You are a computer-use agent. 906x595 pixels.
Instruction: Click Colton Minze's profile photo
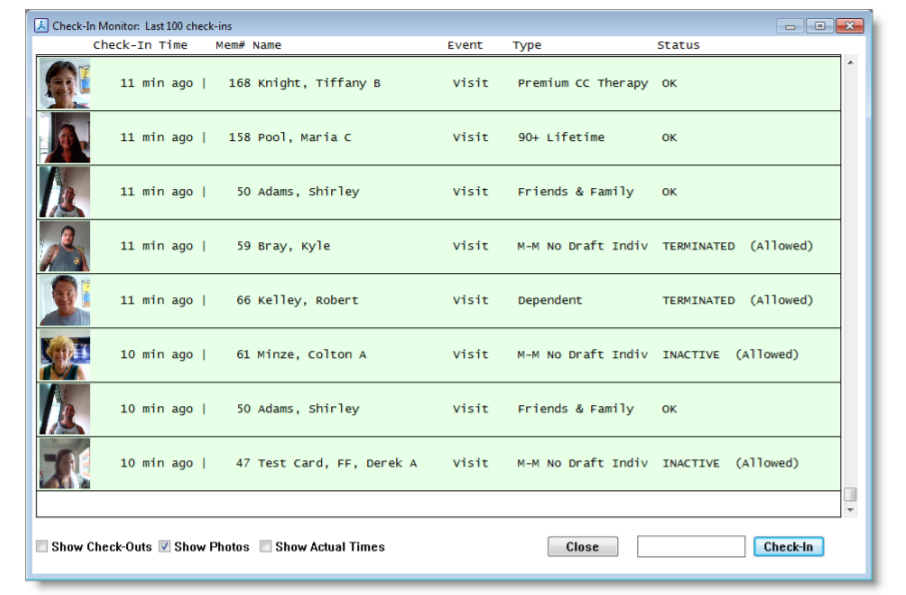pyautogui.click(x=64, y=354)
